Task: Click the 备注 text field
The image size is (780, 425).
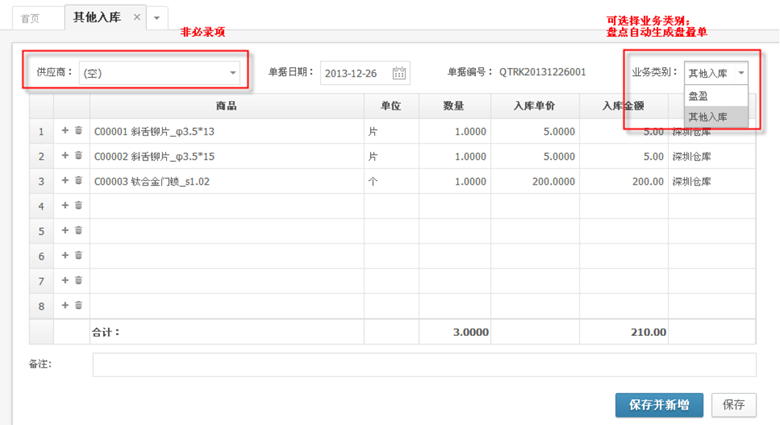Action: (x=425, y=364)
